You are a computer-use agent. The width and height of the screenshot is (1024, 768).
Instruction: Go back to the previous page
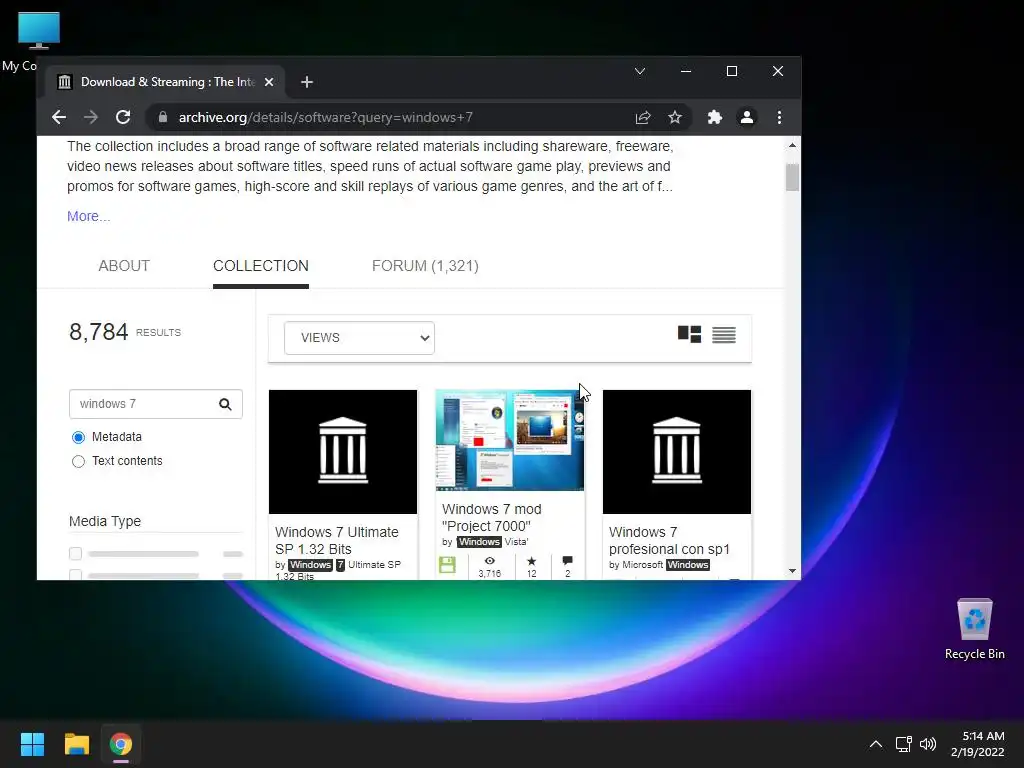point(59,118)
